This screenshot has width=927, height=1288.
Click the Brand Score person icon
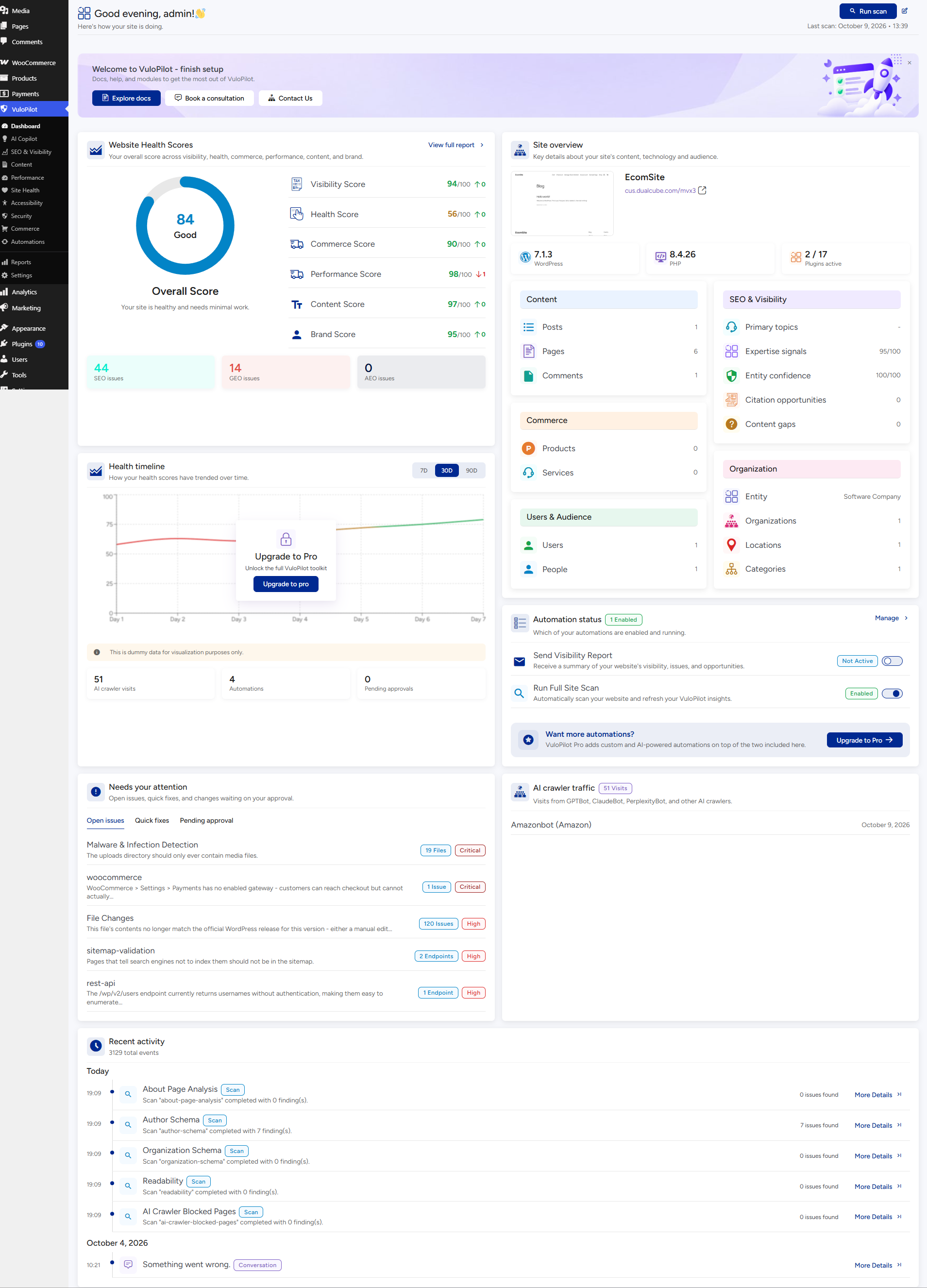pyautogui.click(x=296, y=335)
